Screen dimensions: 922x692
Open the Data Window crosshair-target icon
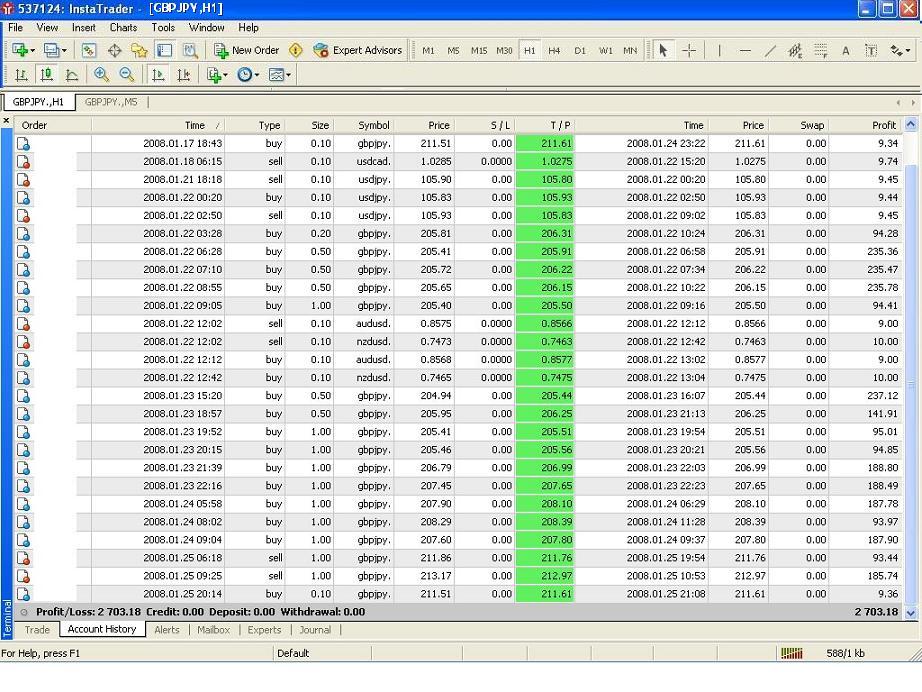tap(115, 51)
